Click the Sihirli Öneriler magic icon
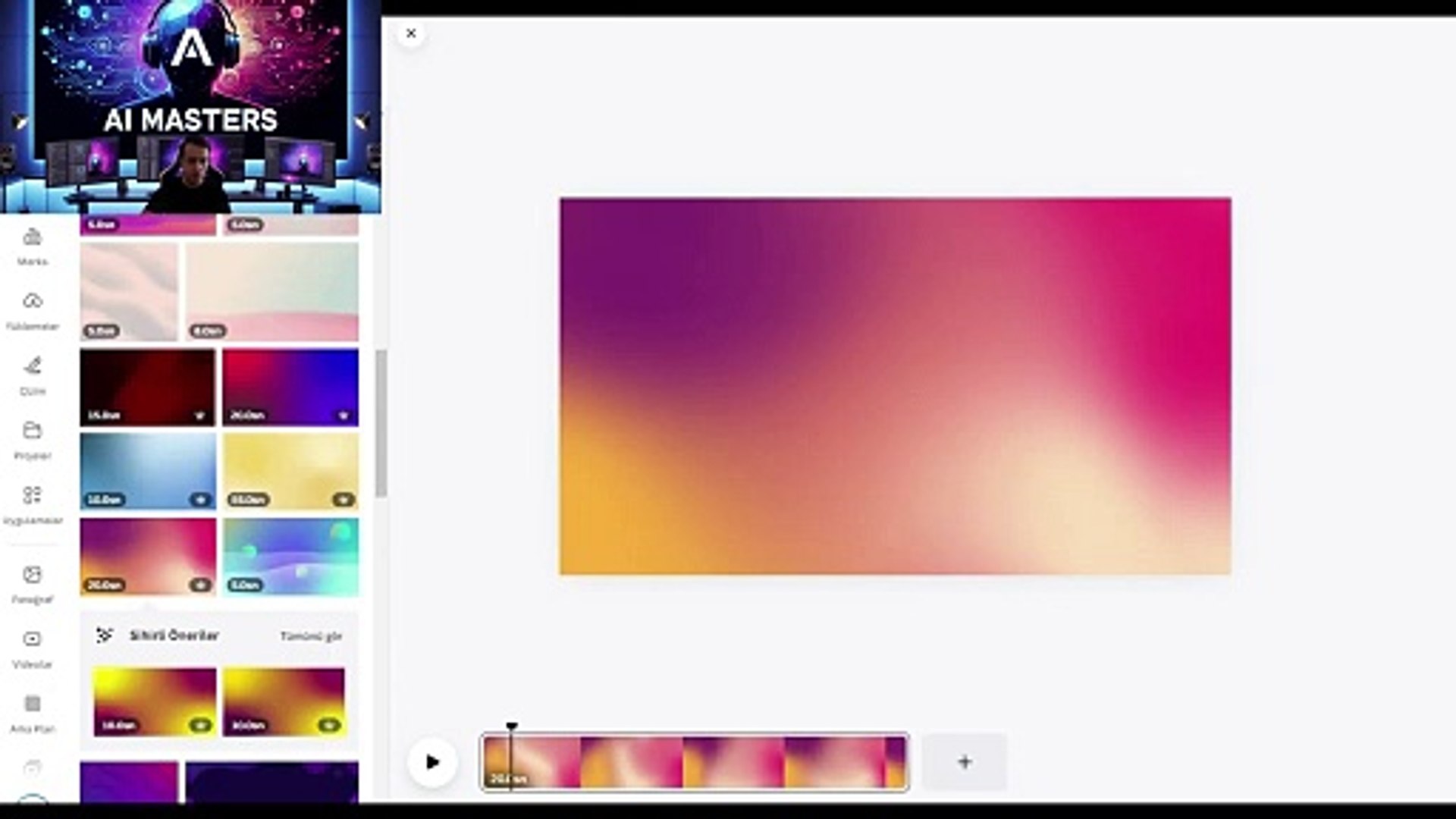Screen dimensions: 1456x819 105,635
